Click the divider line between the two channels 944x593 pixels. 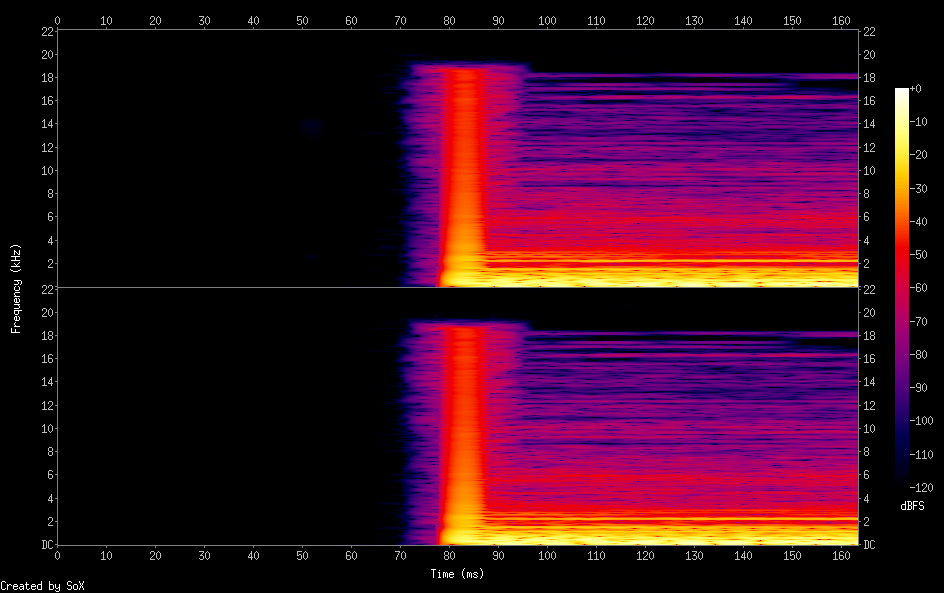click(x=458, y=288)
